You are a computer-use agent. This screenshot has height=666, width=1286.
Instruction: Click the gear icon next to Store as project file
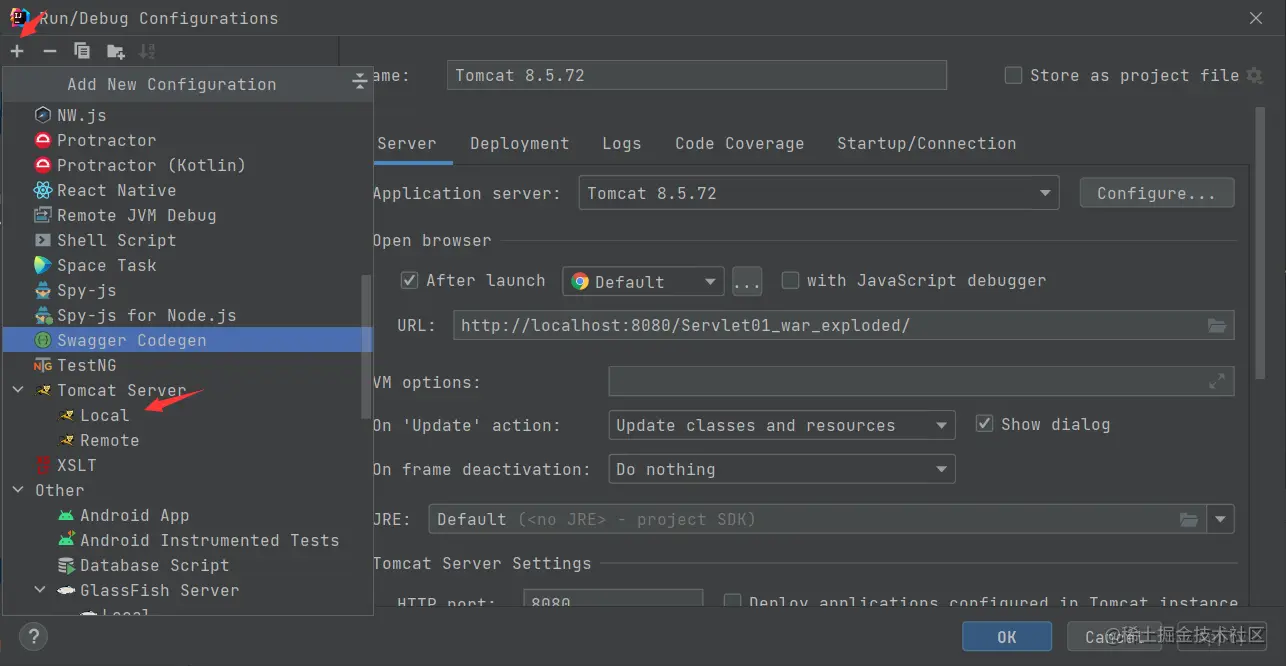coord(1254,76)
